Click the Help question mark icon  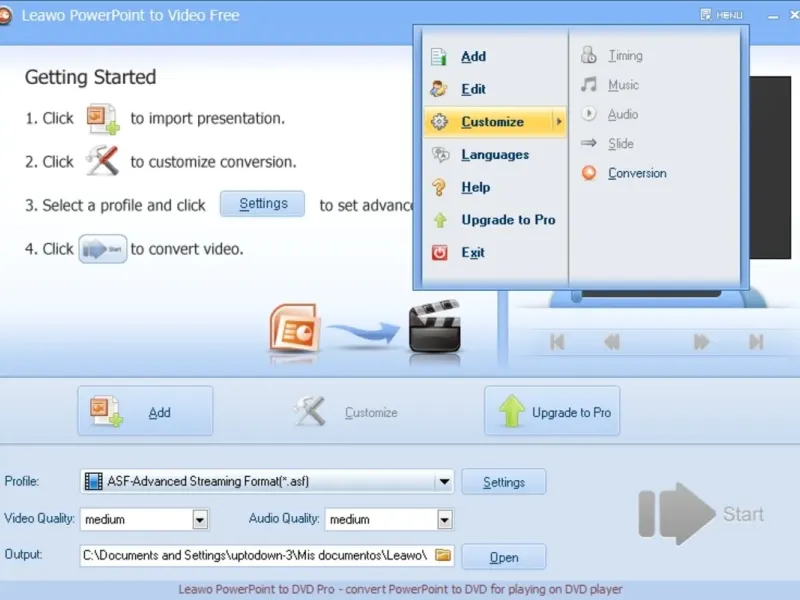click(x=439, y=187)
